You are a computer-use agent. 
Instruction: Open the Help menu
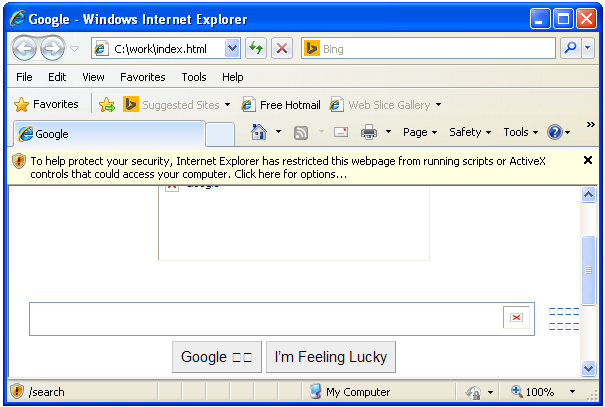point(232,77)
